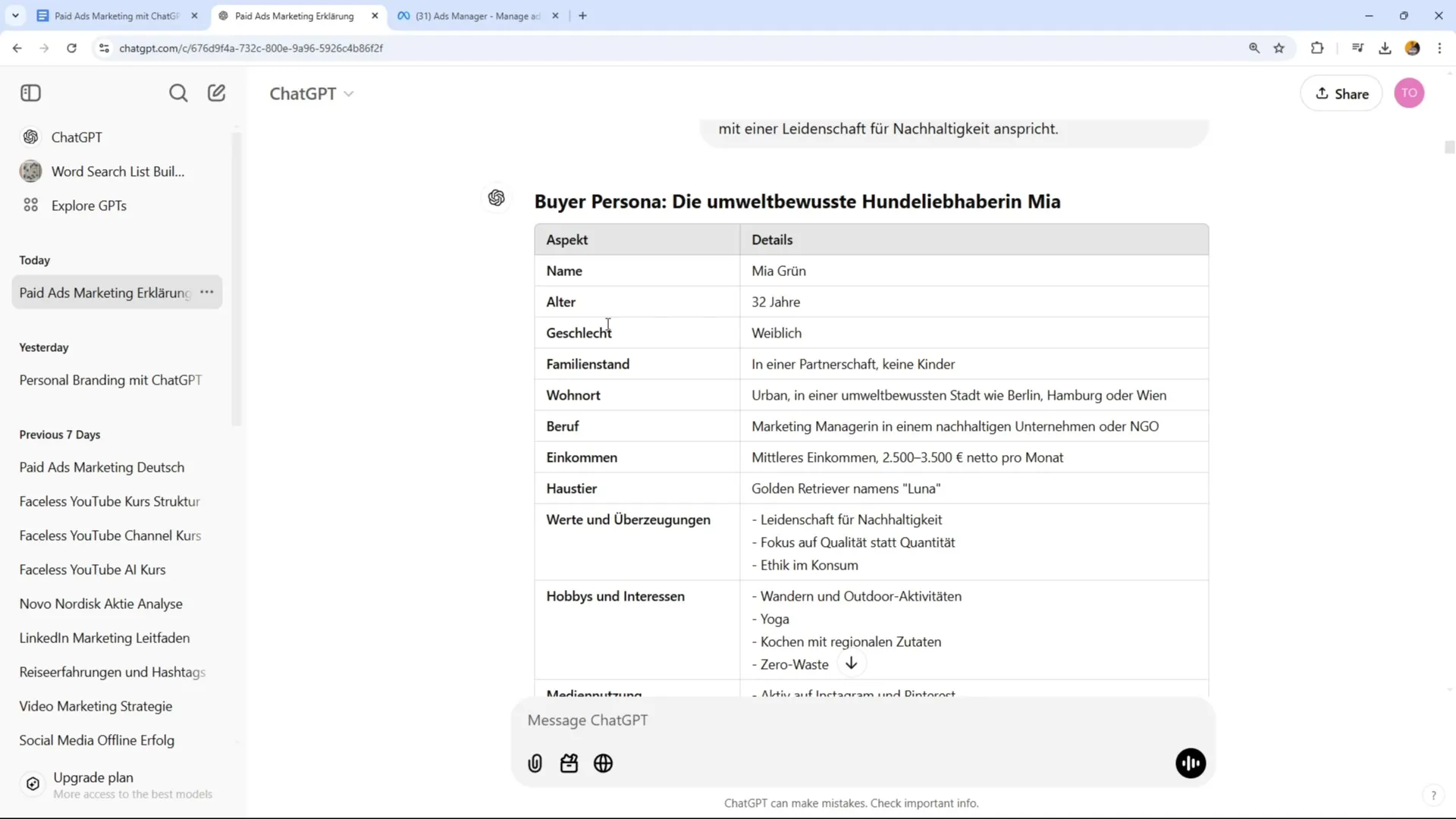
Task: Click the "Mia Grün" table cell
Action: point(974,271)
